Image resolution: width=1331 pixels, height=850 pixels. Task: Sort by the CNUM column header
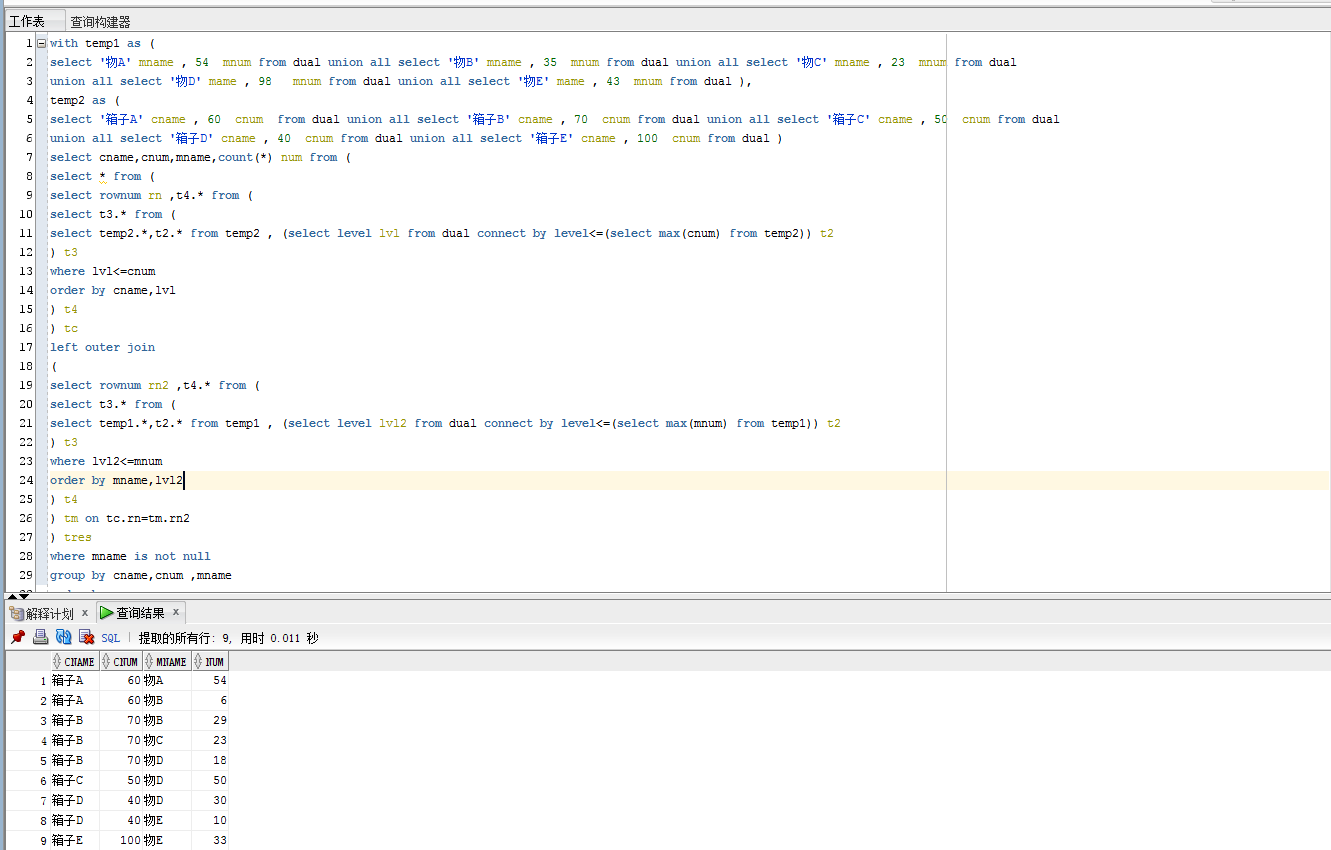(121, 661)
